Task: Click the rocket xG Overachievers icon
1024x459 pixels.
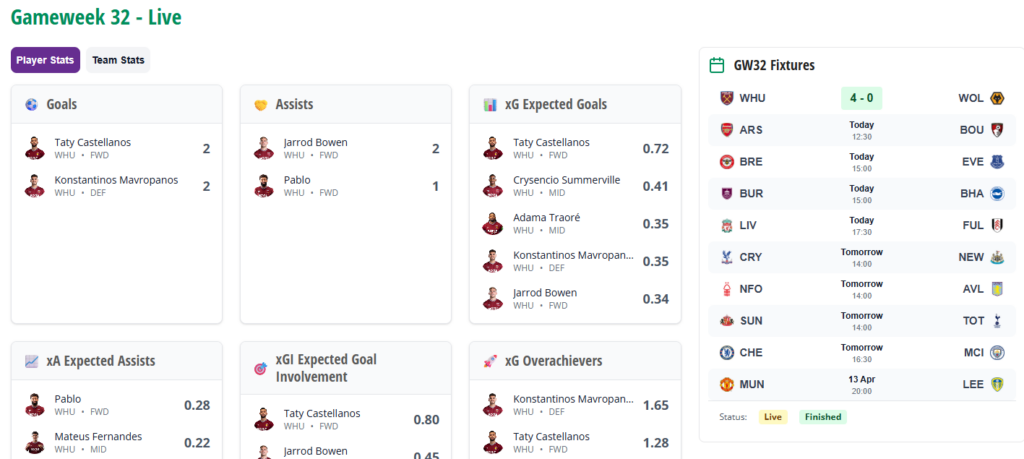Action: click(490, 361)
